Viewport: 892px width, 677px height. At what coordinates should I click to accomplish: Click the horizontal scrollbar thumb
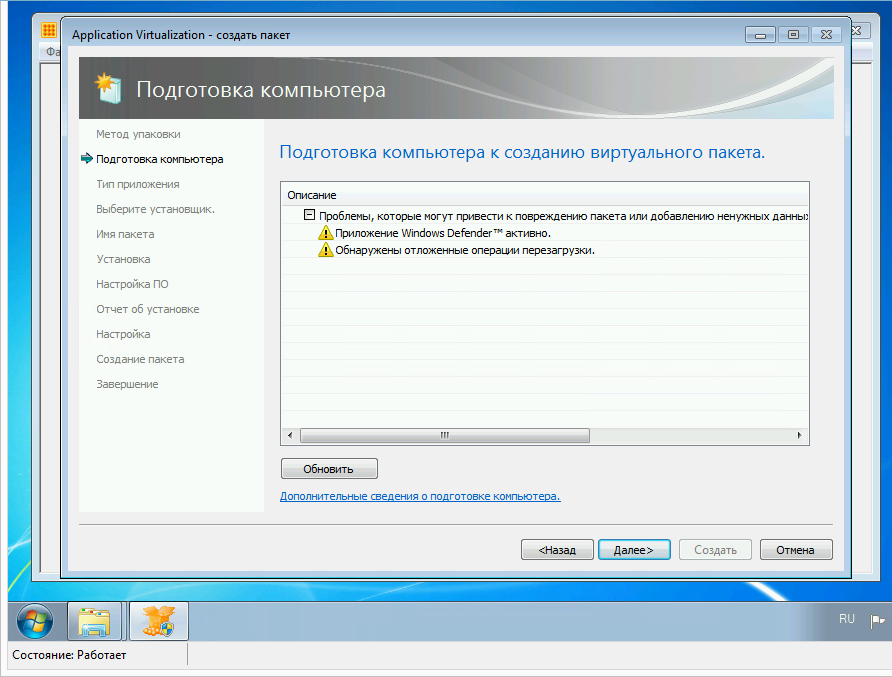pyautogui.click(x=444, y=436)
